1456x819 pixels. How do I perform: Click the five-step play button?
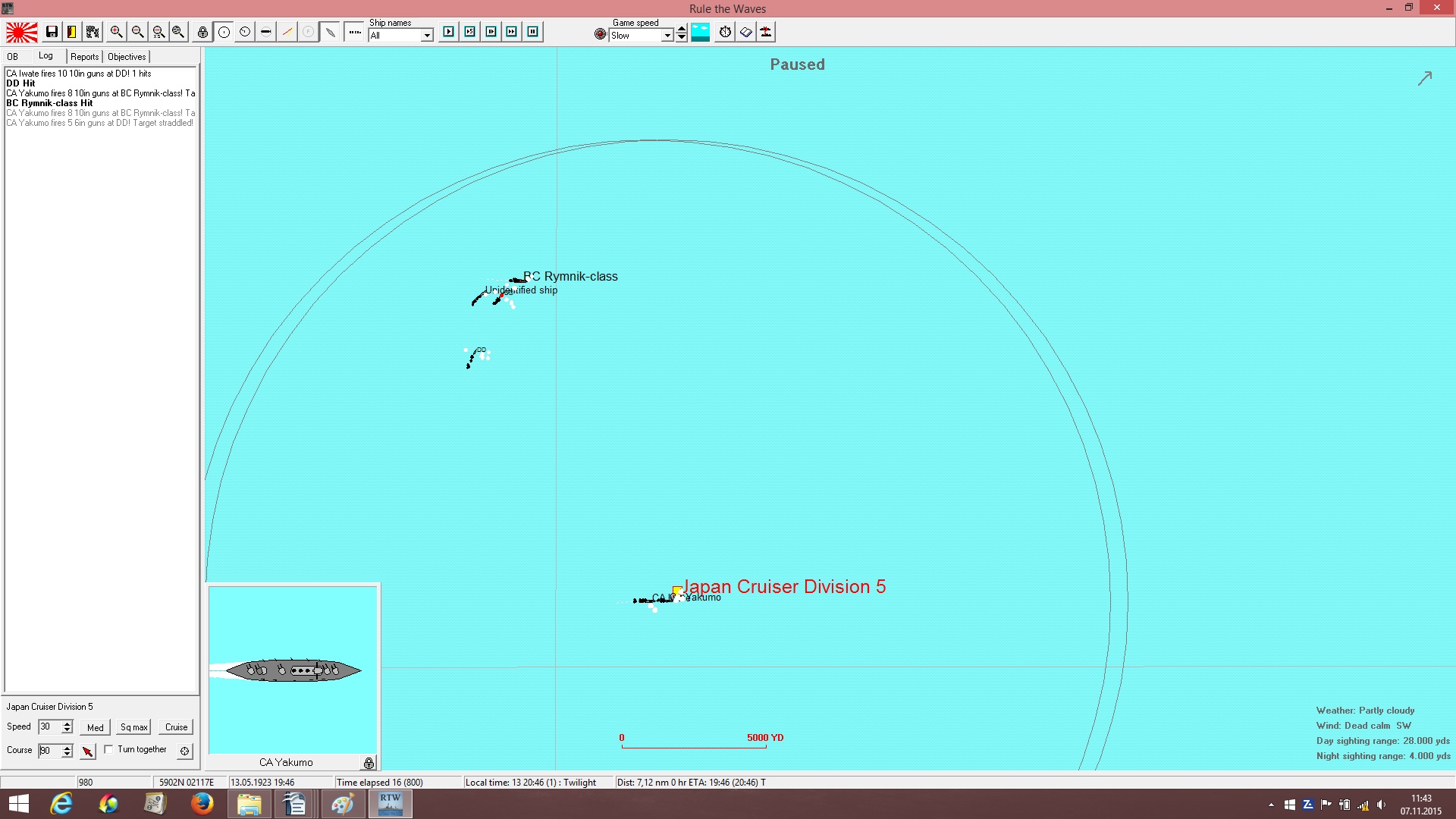(470, 32)
